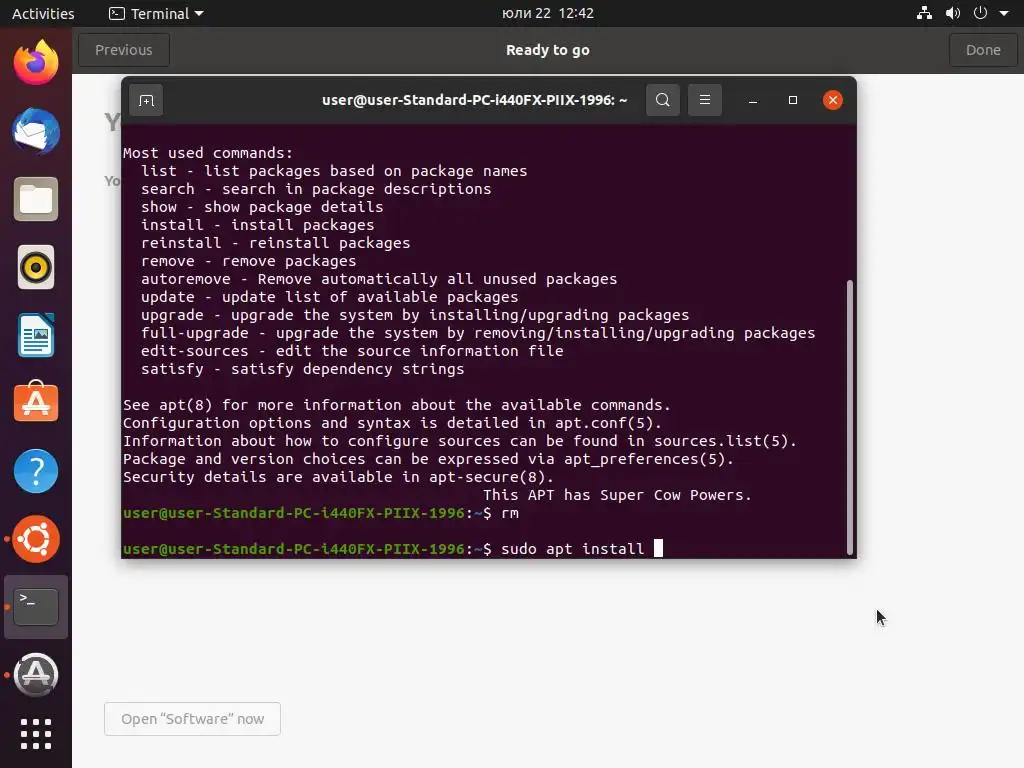The image size is (1024, 768).
Task: Open the Terminal app menu dropdown
Action: click(x=156, y=13)
